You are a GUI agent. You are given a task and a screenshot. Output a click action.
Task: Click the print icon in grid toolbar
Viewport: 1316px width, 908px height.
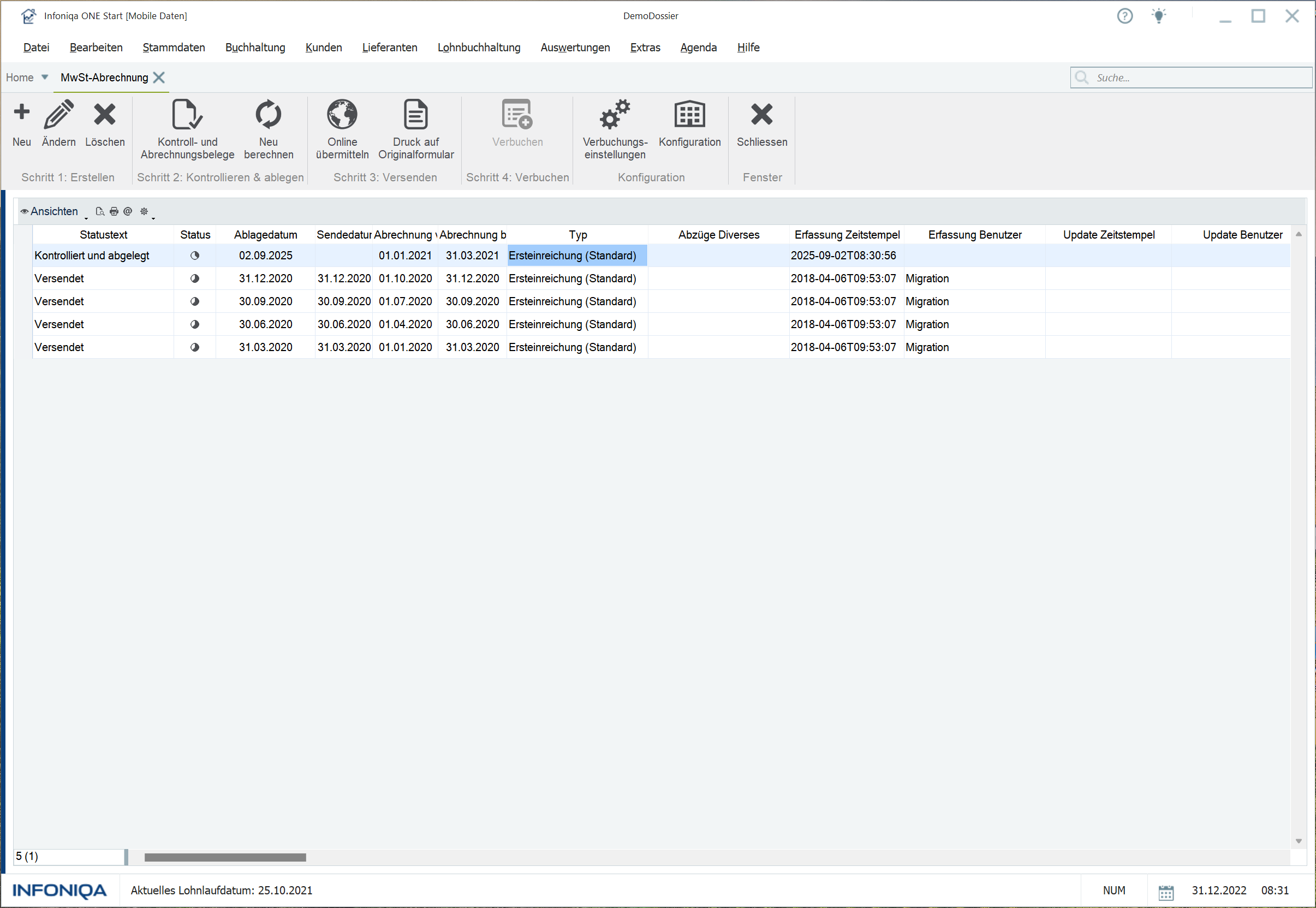coord(114,212)
